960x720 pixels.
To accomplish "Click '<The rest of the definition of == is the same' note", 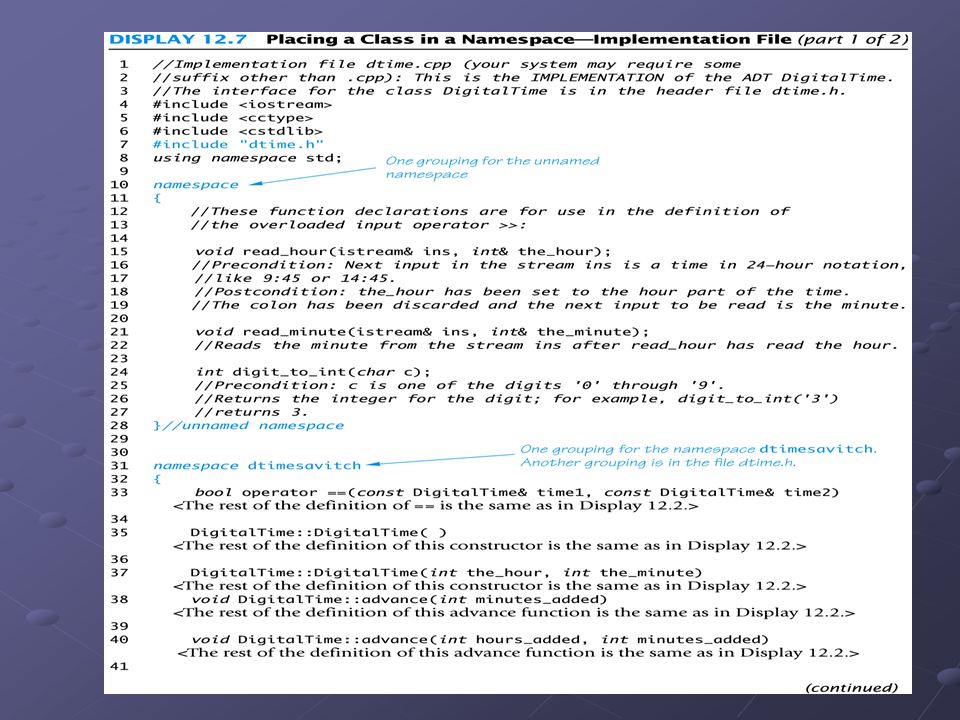I will [435, 506].
